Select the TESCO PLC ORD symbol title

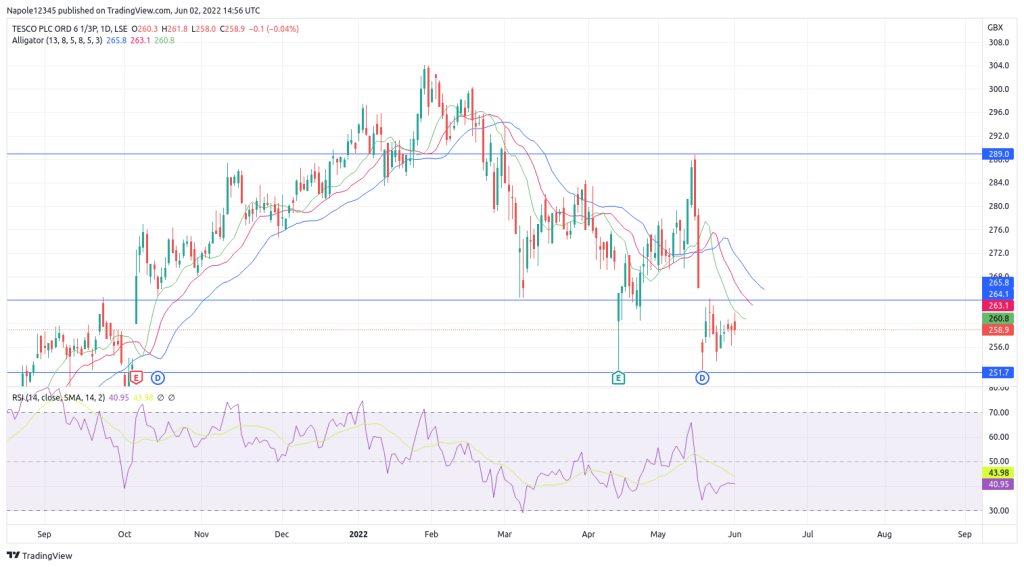coord(70,29)
